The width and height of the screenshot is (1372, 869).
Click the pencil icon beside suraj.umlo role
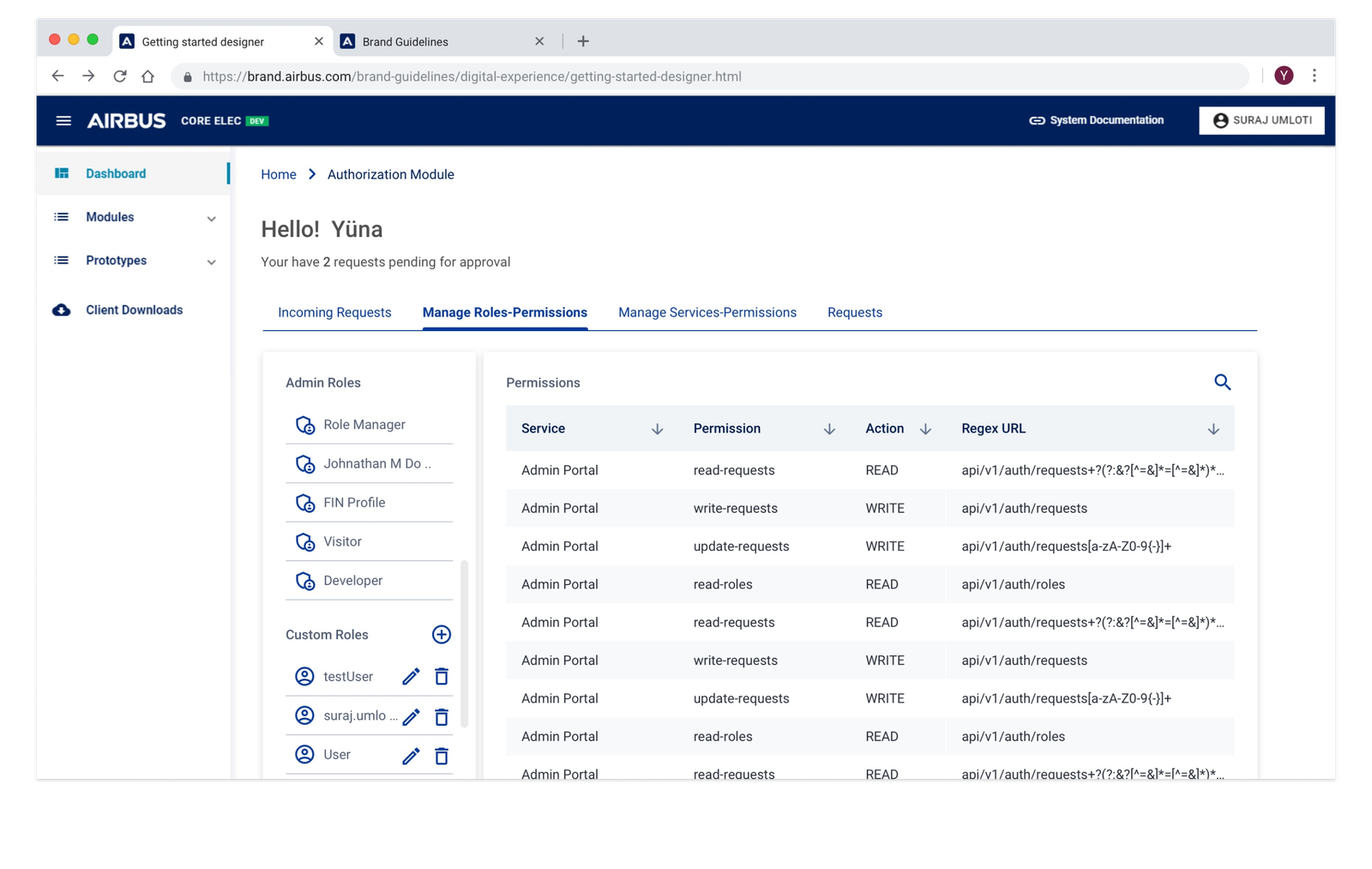[411, 716]
